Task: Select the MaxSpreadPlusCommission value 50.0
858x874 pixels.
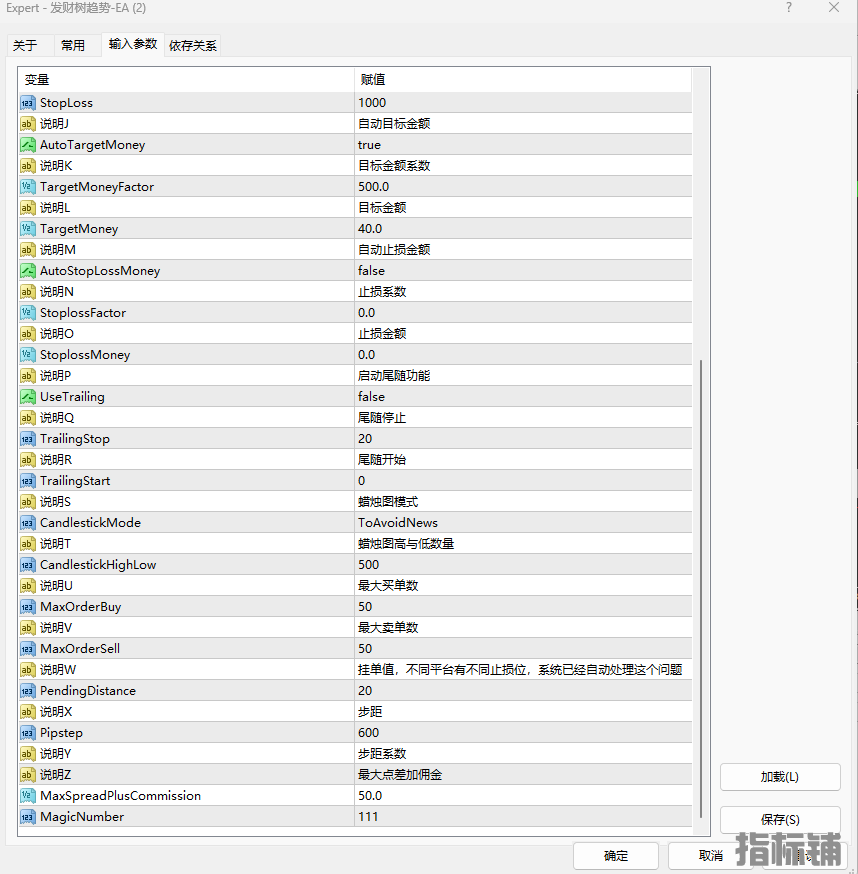Action: 523,796
